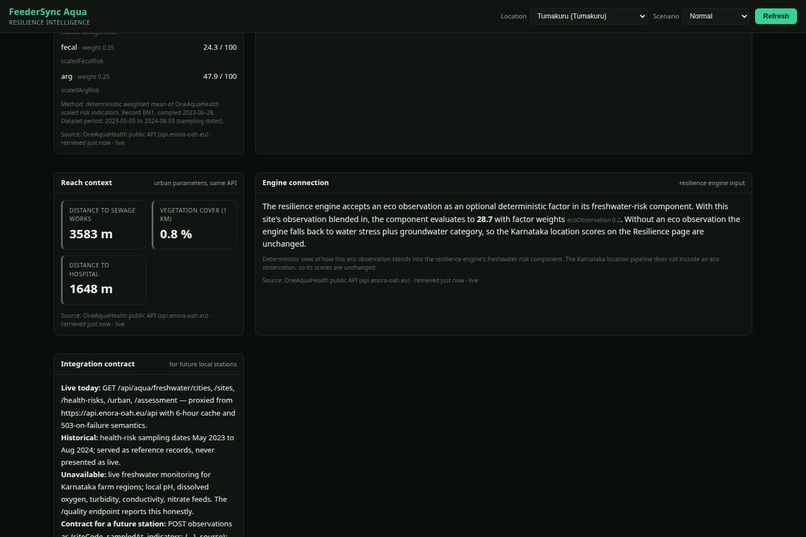Click the fecal score '24.3 / 100'
806x537 pixels.
[x=220, y=47]
